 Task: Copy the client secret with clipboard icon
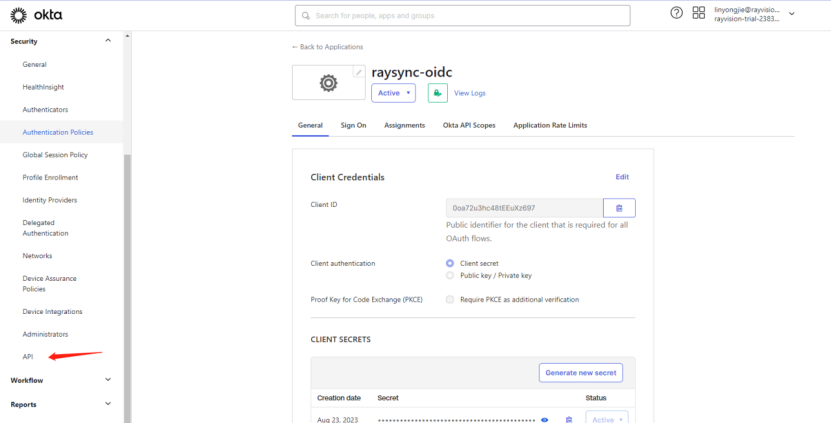[x=568, y=420]
